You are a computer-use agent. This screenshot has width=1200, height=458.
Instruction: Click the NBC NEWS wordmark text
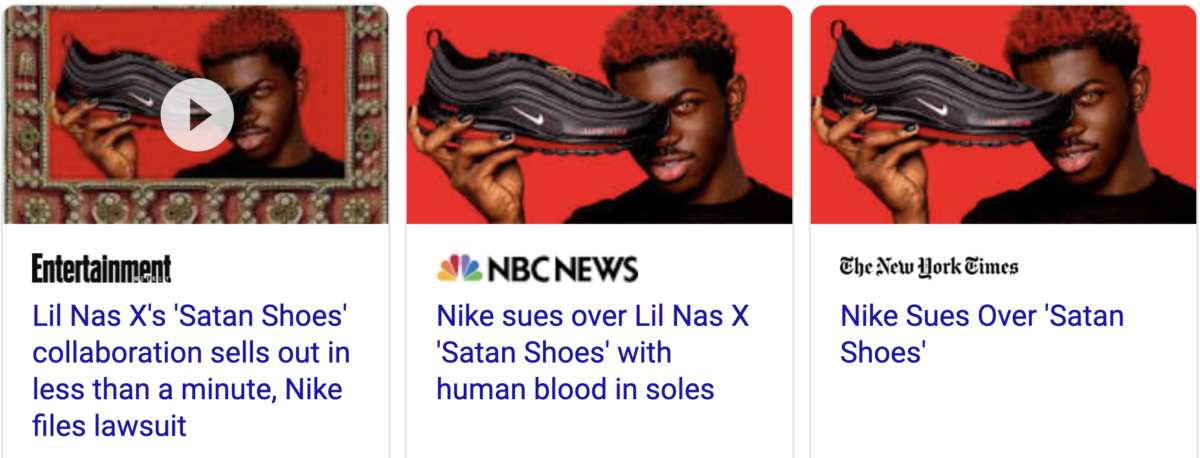(562, 269)
